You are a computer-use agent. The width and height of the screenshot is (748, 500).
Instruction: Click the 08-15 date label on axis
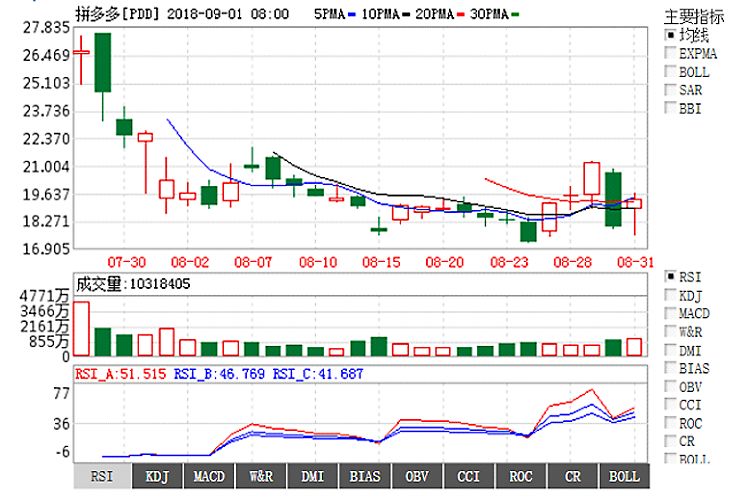point(381,262)
